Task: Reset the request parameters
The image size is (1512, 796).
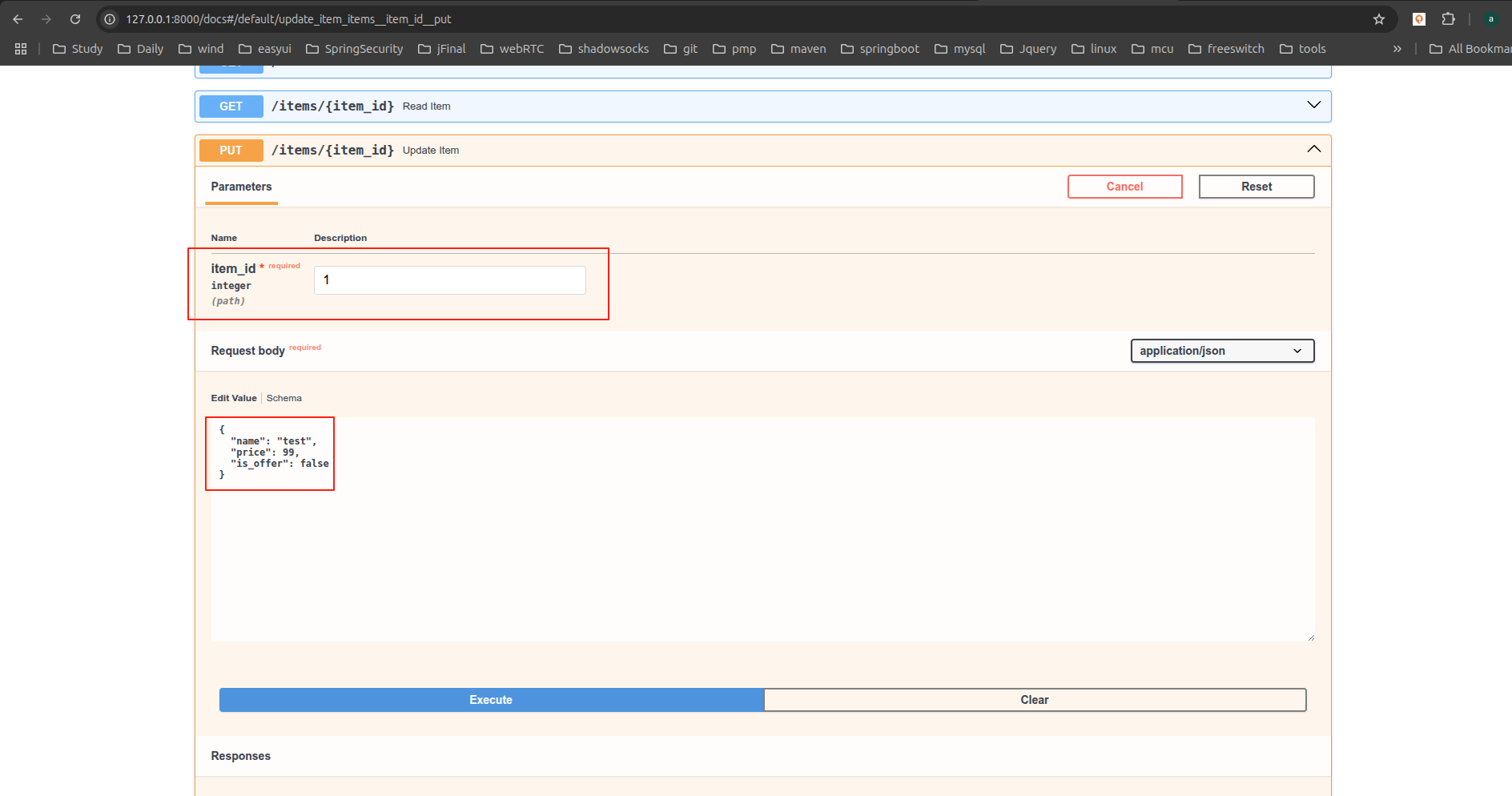Action: click(1256, 187)
